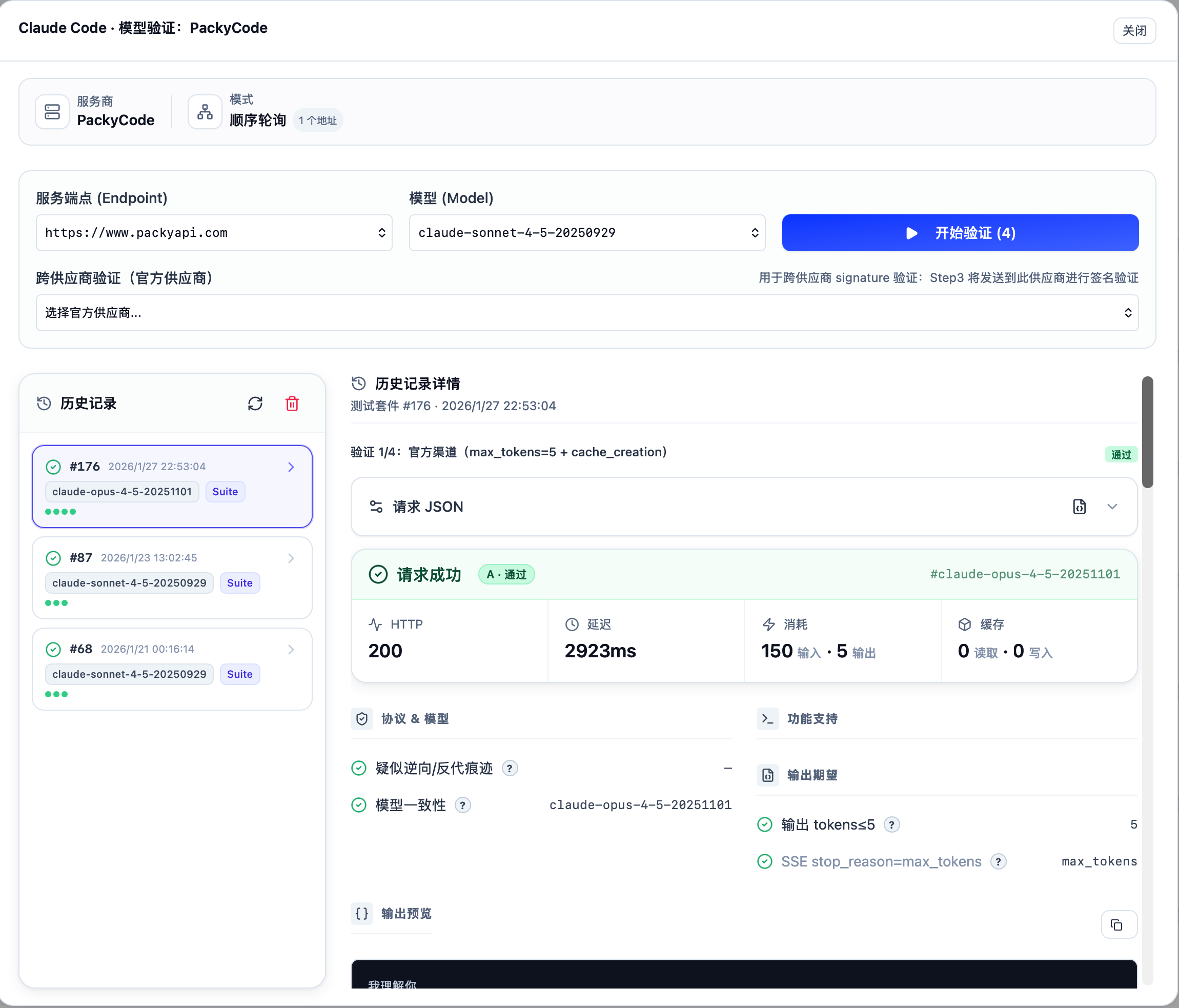Open help for 模型一致性
The height and width of the screenshot is (1008, 1179).
tap(462, 805)
